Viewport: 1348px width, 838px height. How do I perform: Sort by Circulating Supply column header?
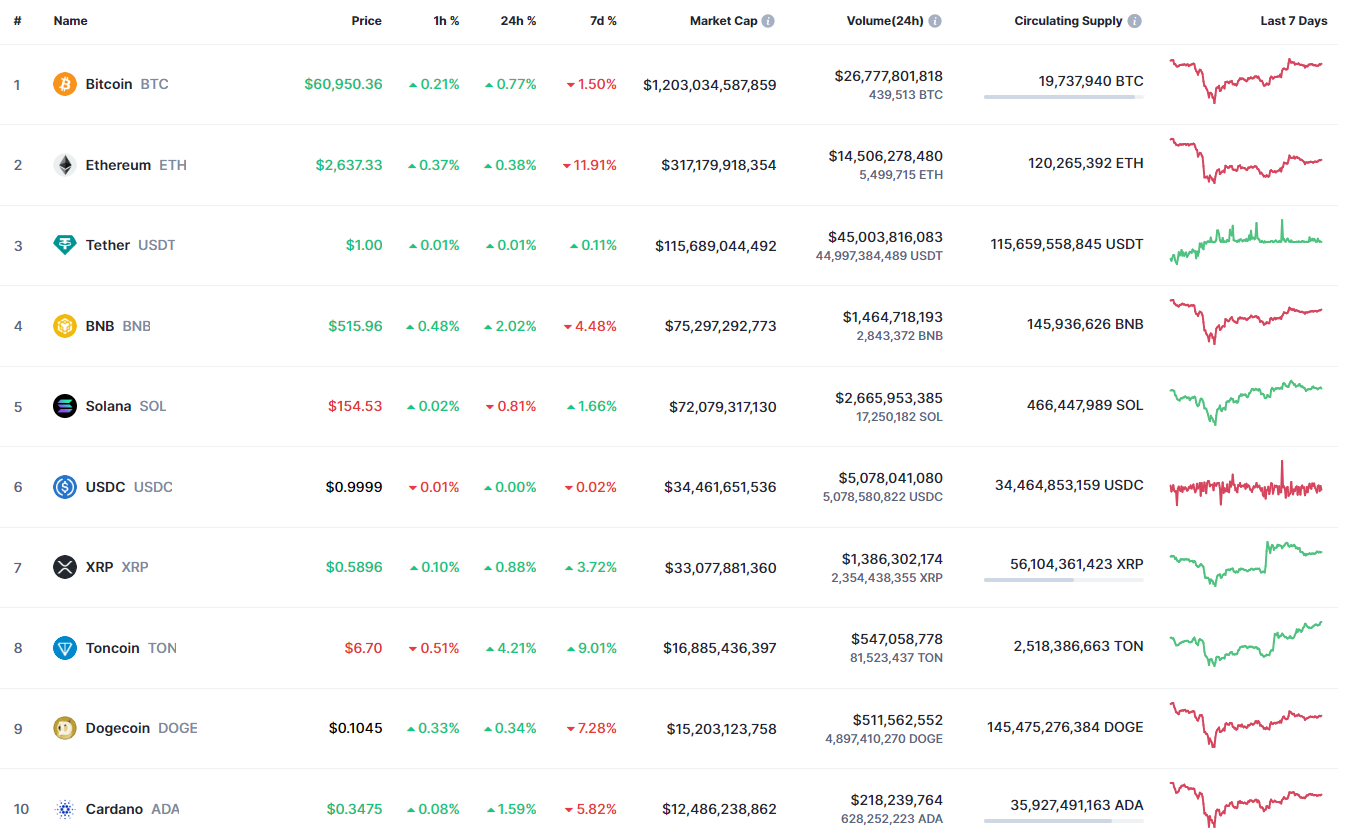click(1068, 21)
